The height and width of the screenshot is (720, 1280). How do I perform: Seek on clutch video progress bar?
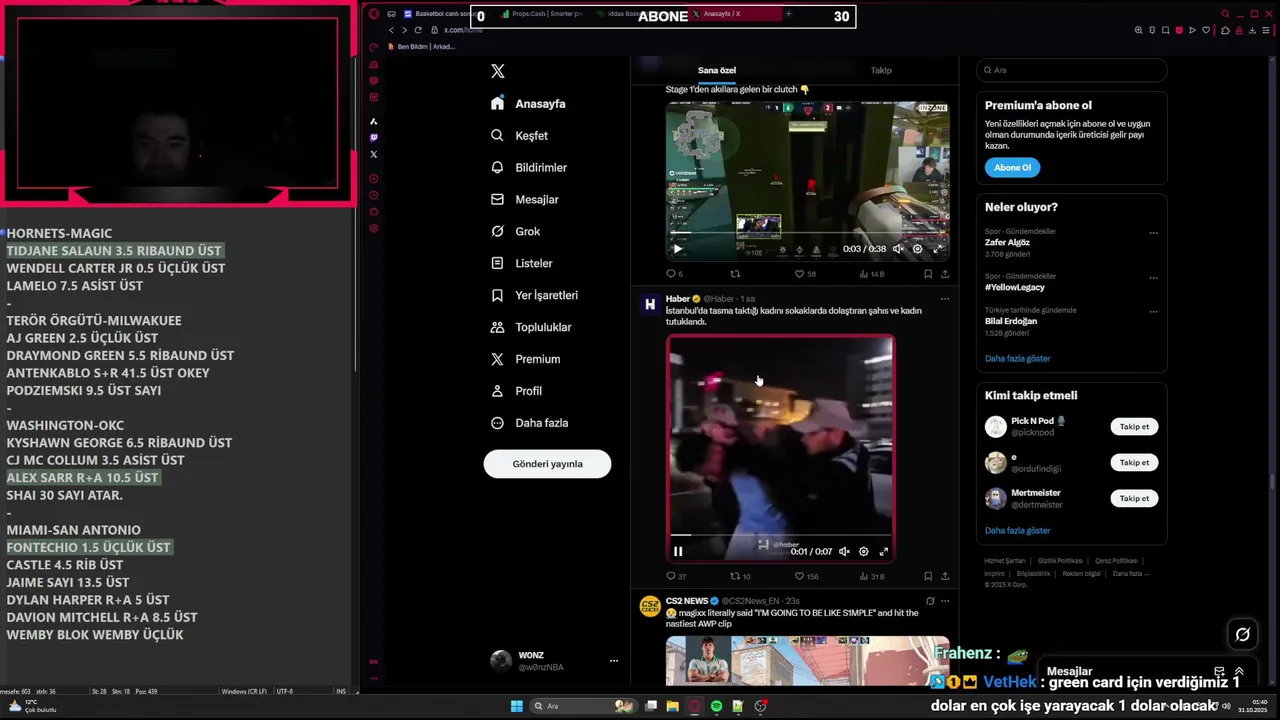808,234
